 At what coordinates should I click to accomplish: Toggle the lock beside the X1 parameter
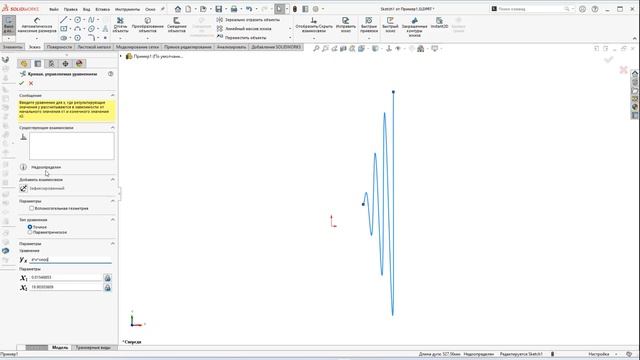point(107,278)
